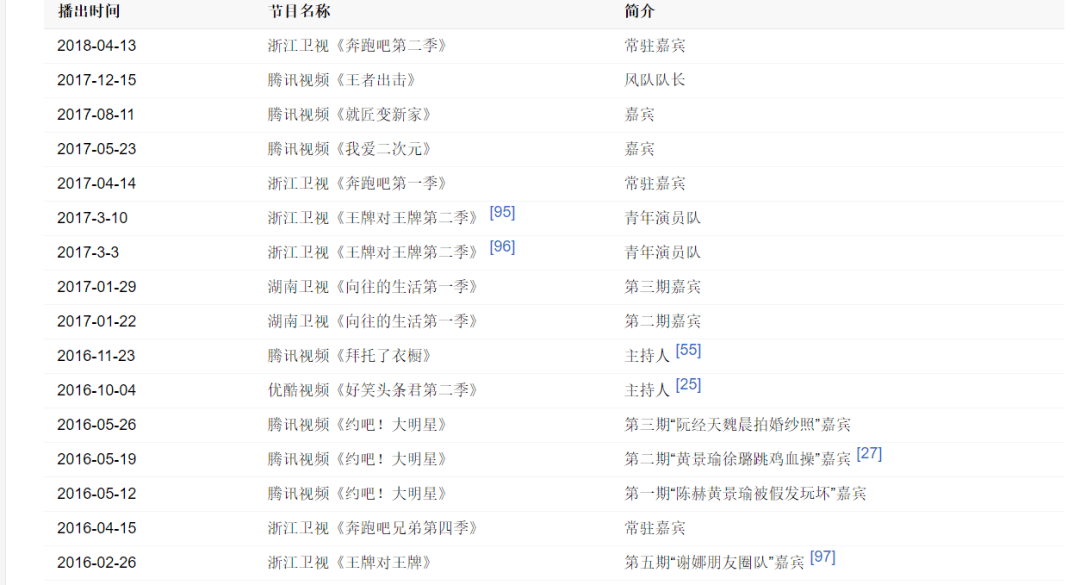The width and height of the screenshot is (1080, 585).
Task: Select 腾讯视频《就匠变新家》 entry
Action: (x=349, y=115)
